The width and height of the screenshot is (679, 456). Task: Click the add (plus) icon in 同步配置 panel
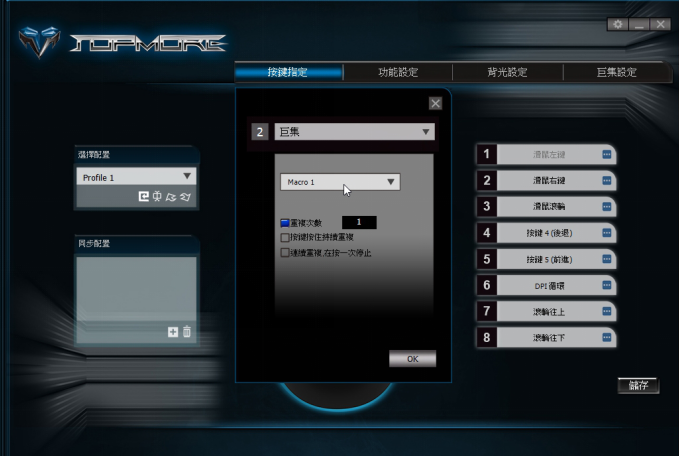click(x=172, y=332)
